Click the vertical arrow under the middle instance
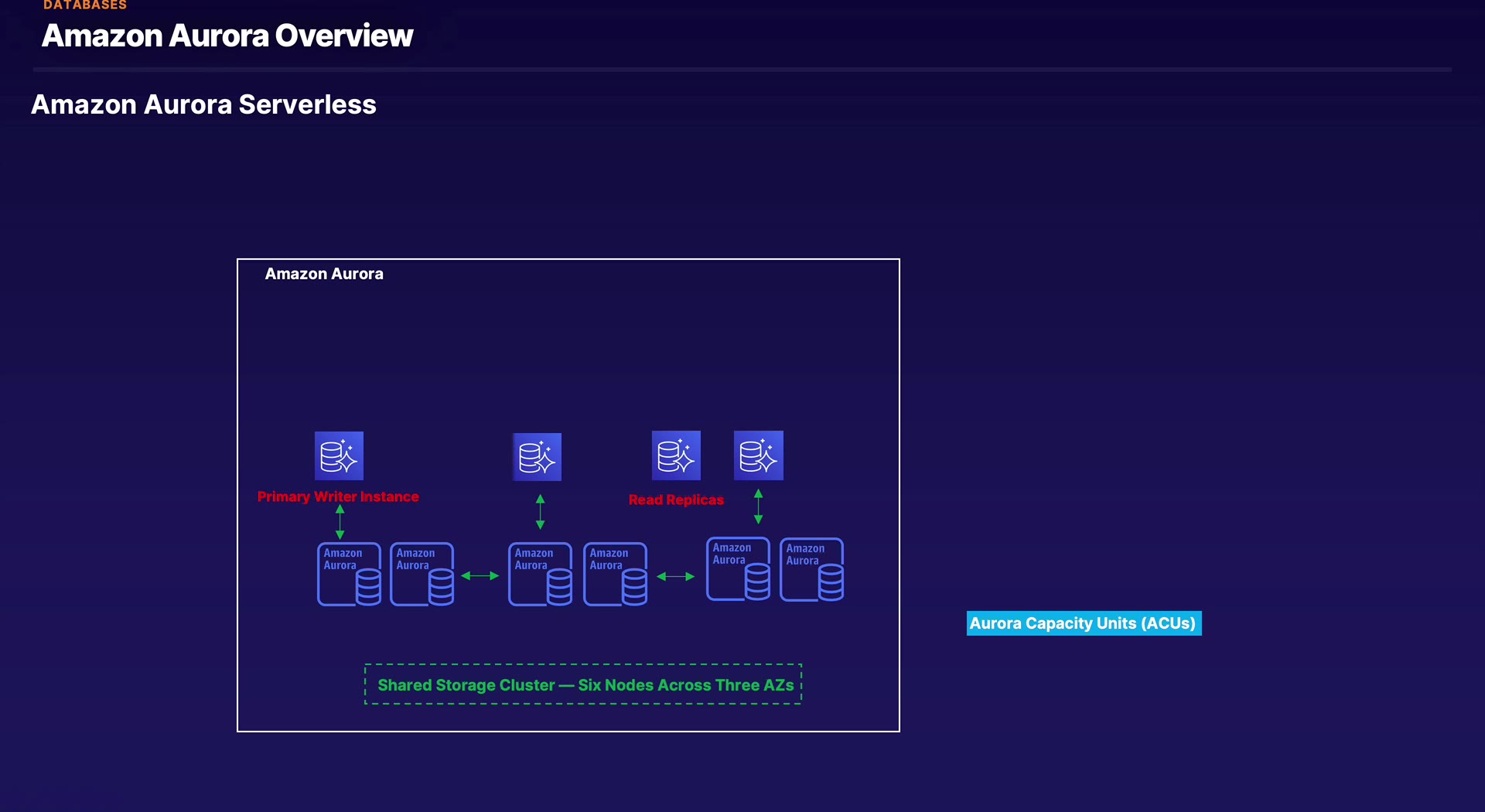1485x812 pixels. (x=541, y=512)
